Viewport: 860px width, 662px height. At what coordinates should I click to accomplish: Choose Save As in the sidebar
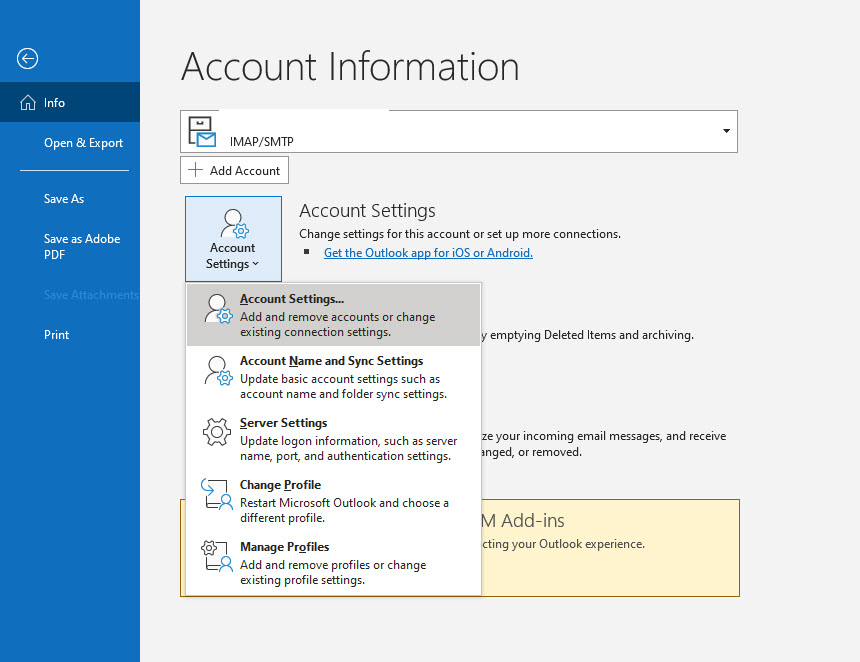tap(70, 199)
